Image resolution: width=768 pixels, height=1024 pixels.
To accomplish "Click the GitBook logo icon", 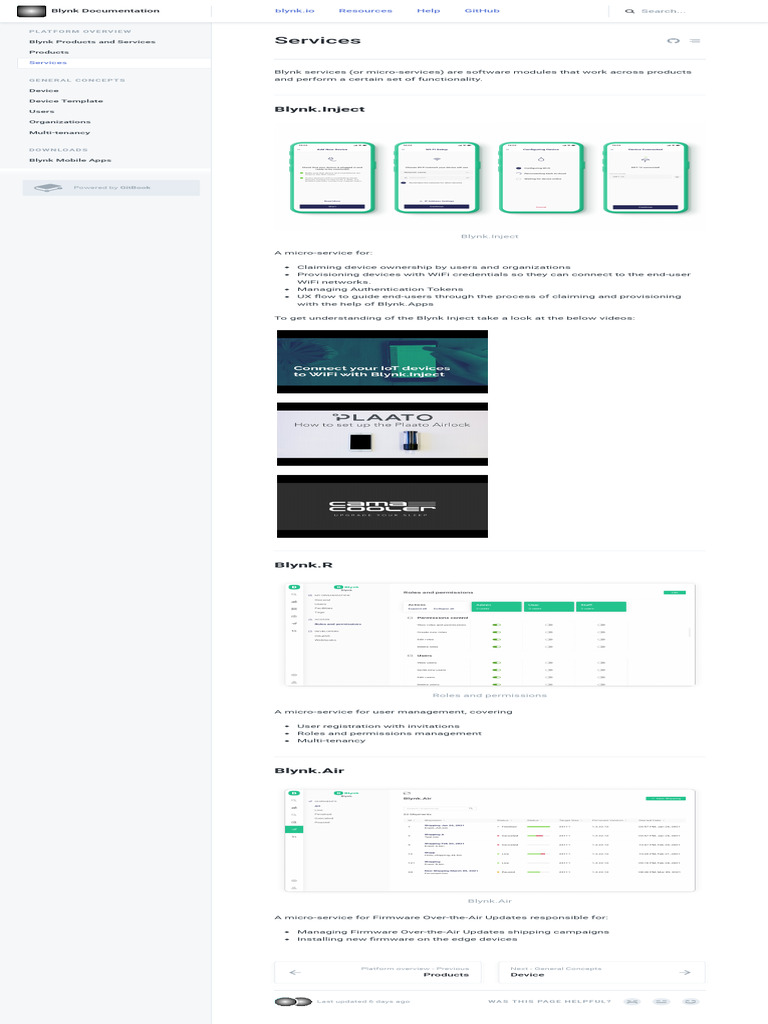I will (x=48, y=187).
